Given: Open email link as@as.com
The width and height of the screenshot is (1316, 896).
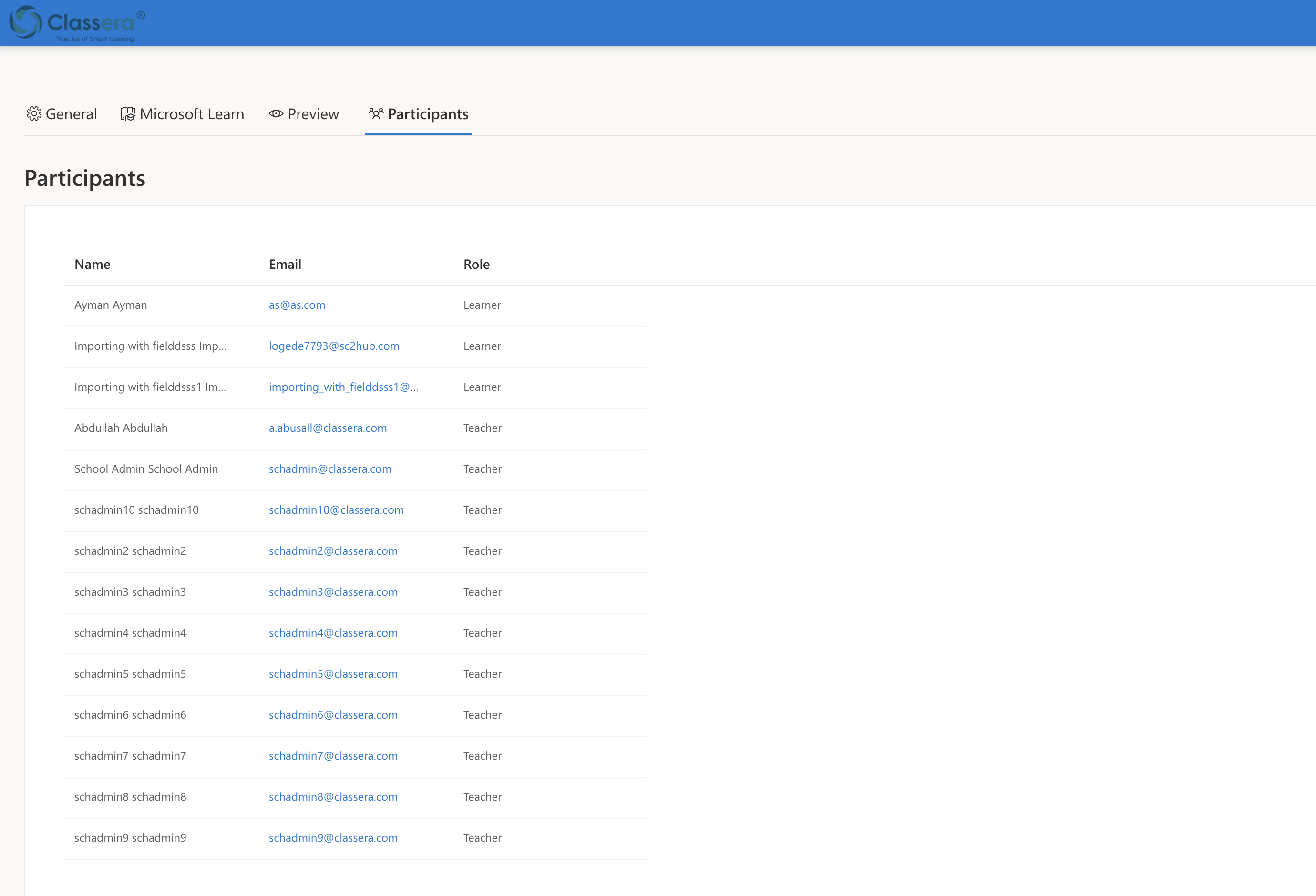Looking at the screenshot, I should [297, 305].
